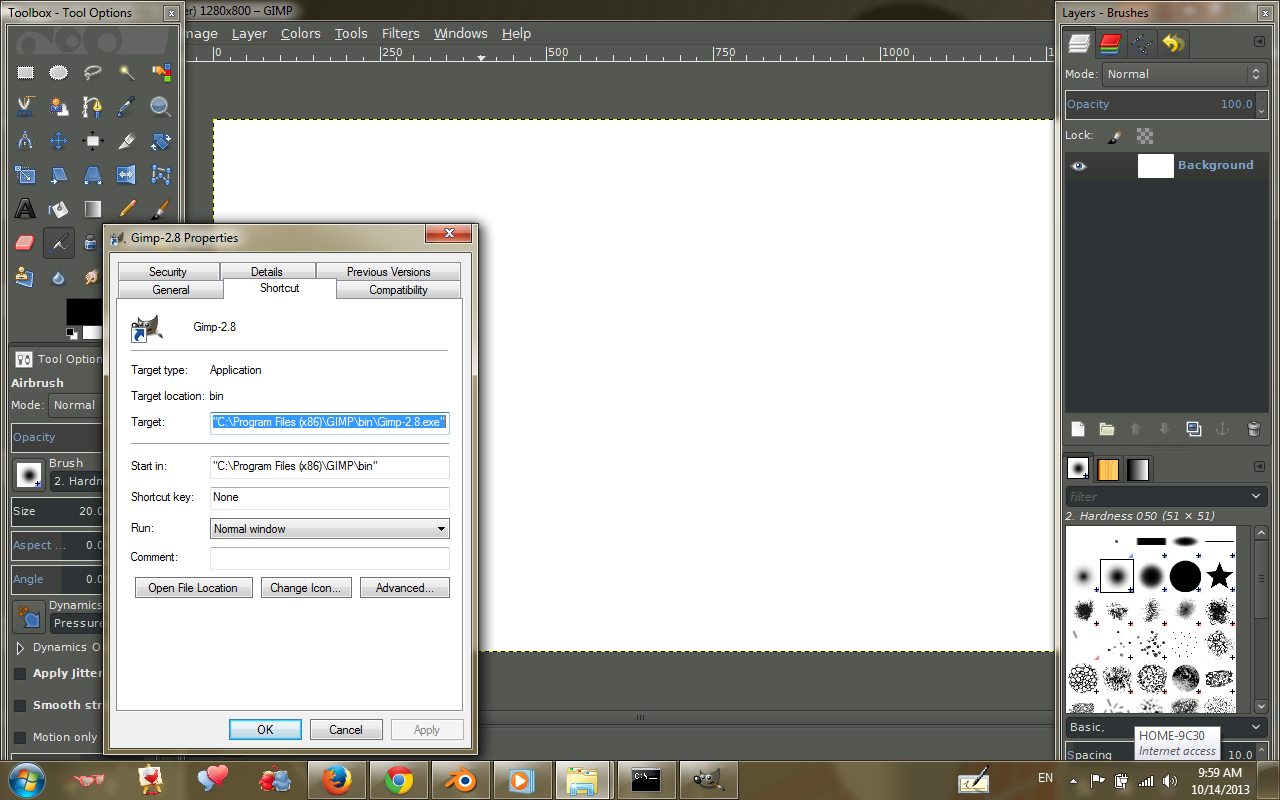Switch to the Security tab
Screen dimensions: 1280x800
click(x=168, y=271)
